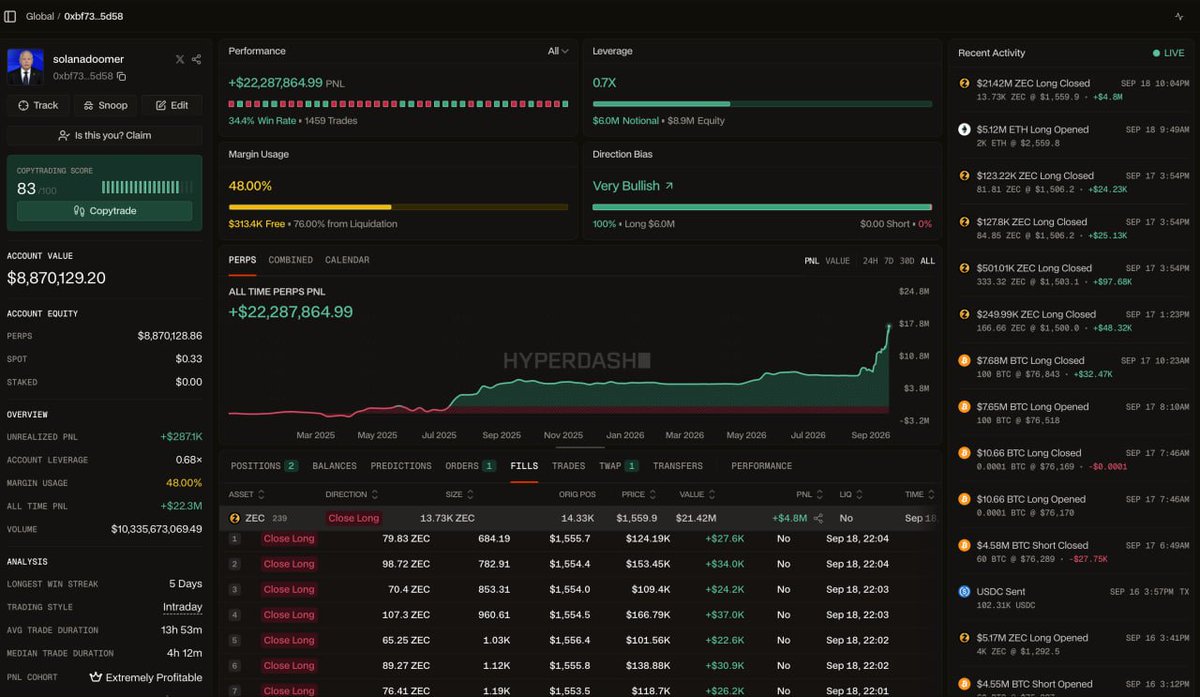This screenshot has width=1200, height=697.
Task: Switch to the CALENDAR chart tab
Action: (x=347, y=260)
